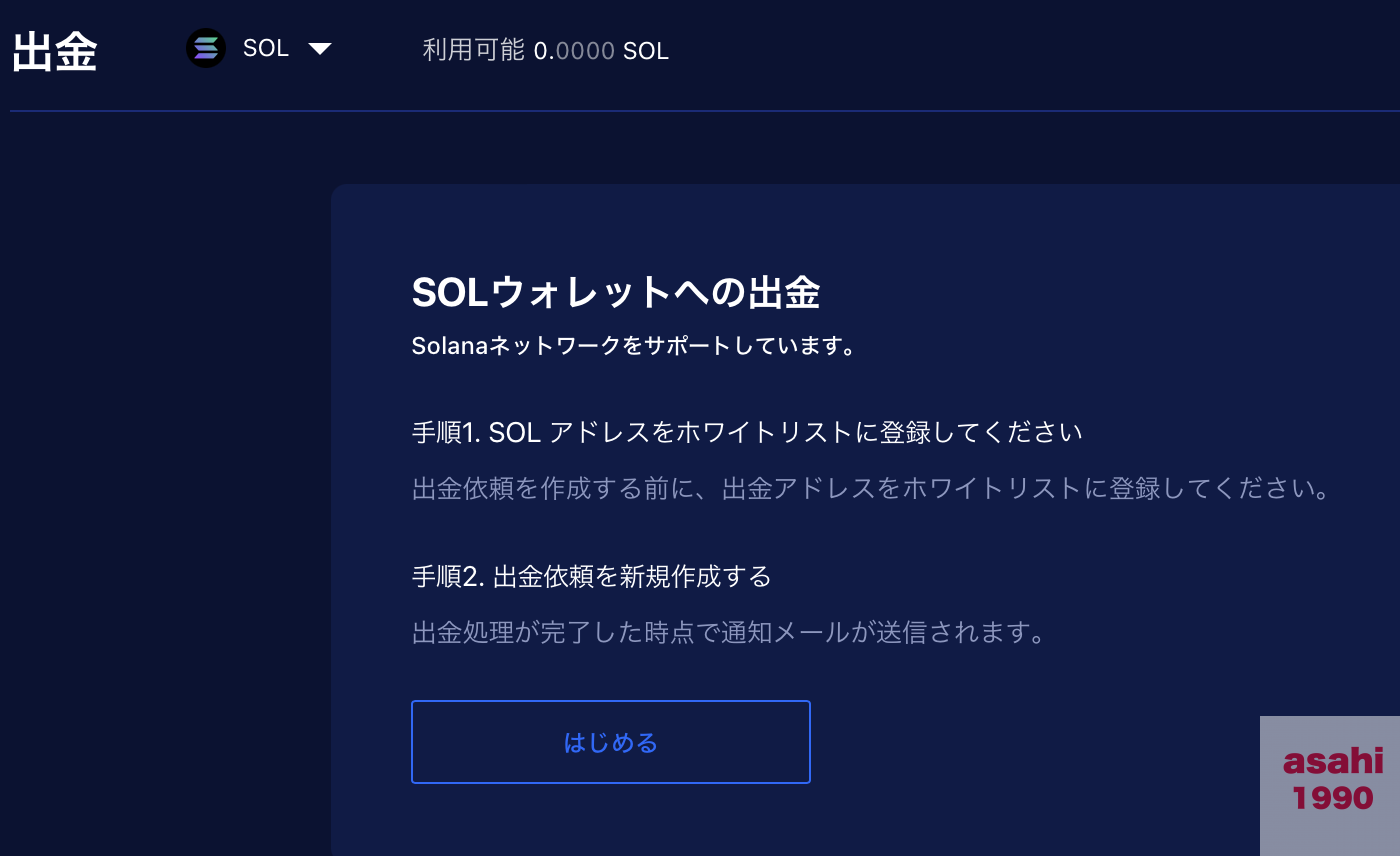
Task: Expand the SOL currency dropdown arrow
Action: click(x=320, y=49)
